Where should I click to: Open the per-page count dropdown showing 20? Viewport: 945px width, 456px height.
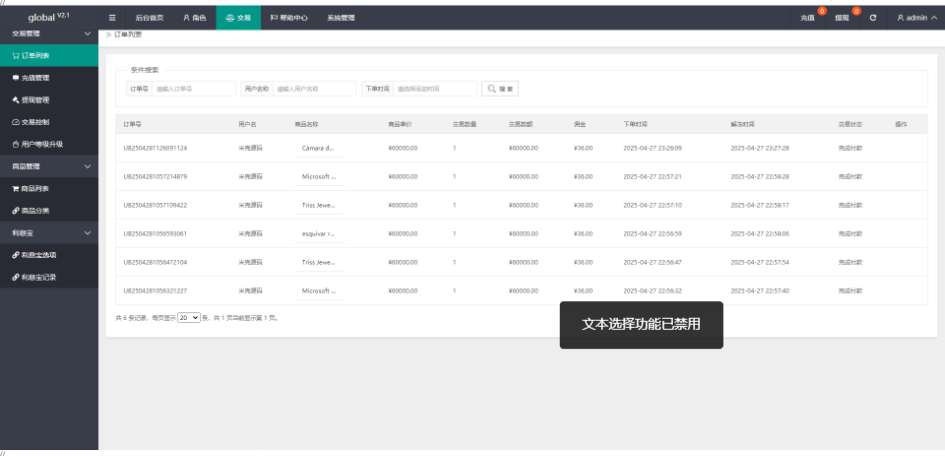188,317
